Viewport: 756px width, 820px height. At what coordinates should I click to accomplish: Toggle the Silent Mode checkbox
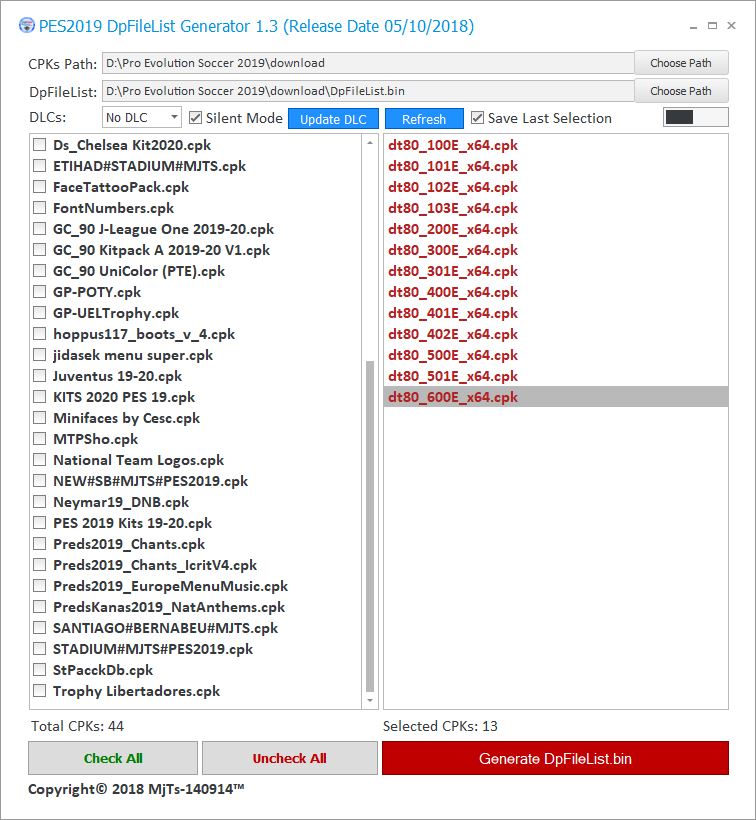[x=196, y=118]
